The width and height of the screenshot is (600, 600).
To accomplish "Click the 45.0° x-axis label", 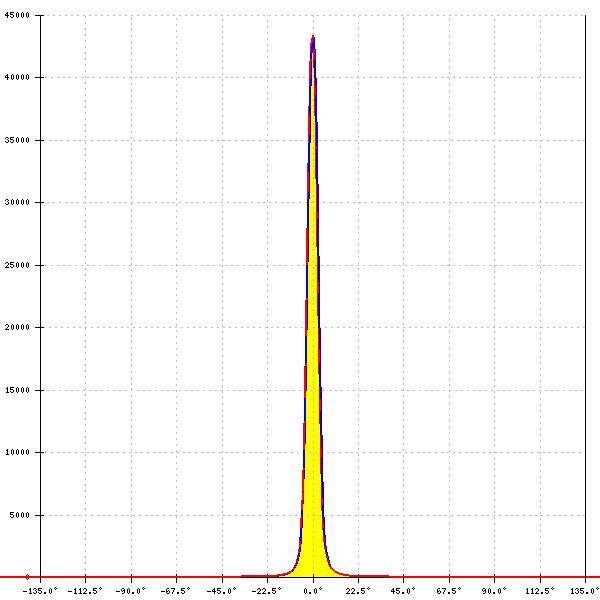I will tap(403, 591).
